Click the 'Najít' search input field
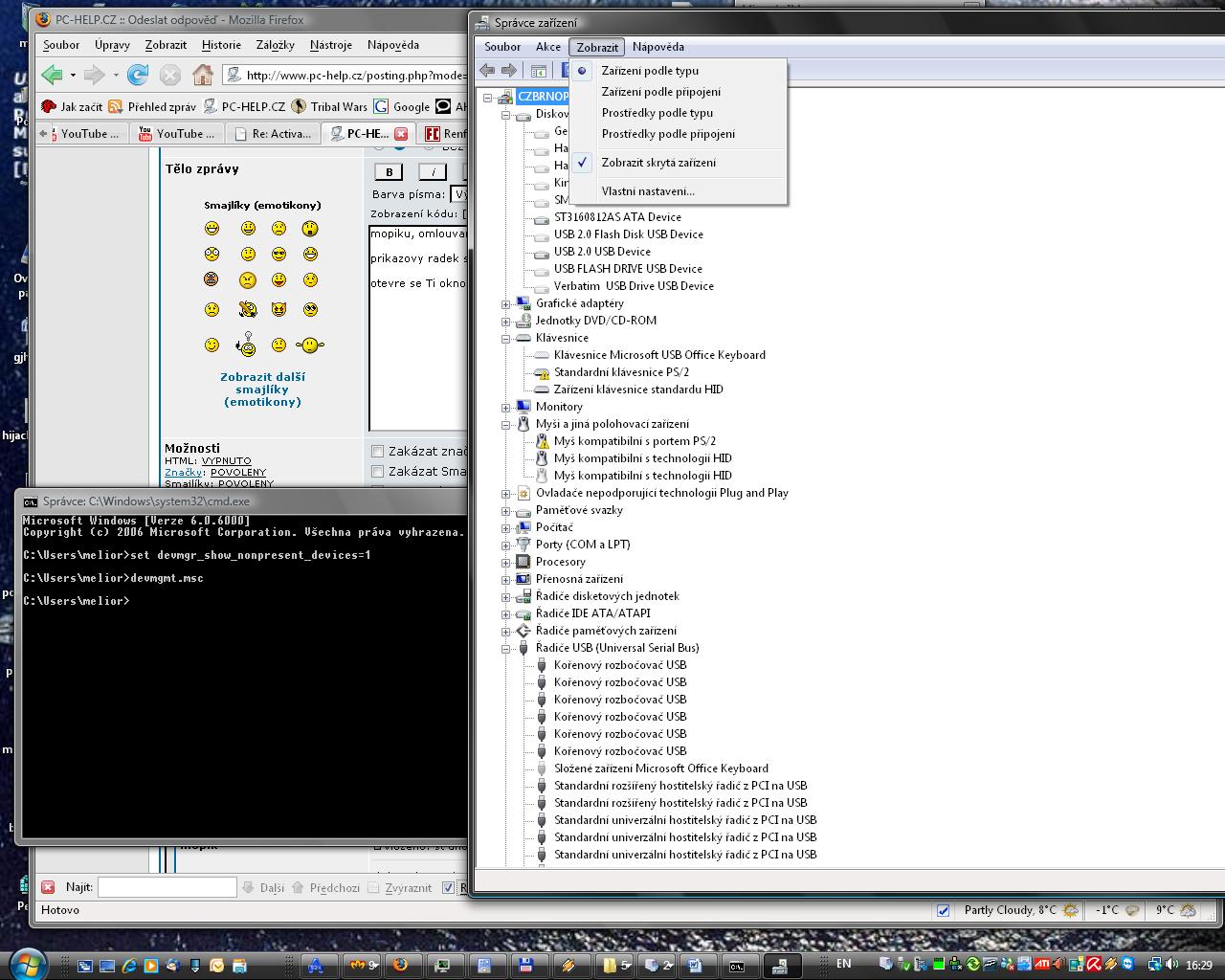The width and height of the screenshot is (1225, 980). click(167, 887)
